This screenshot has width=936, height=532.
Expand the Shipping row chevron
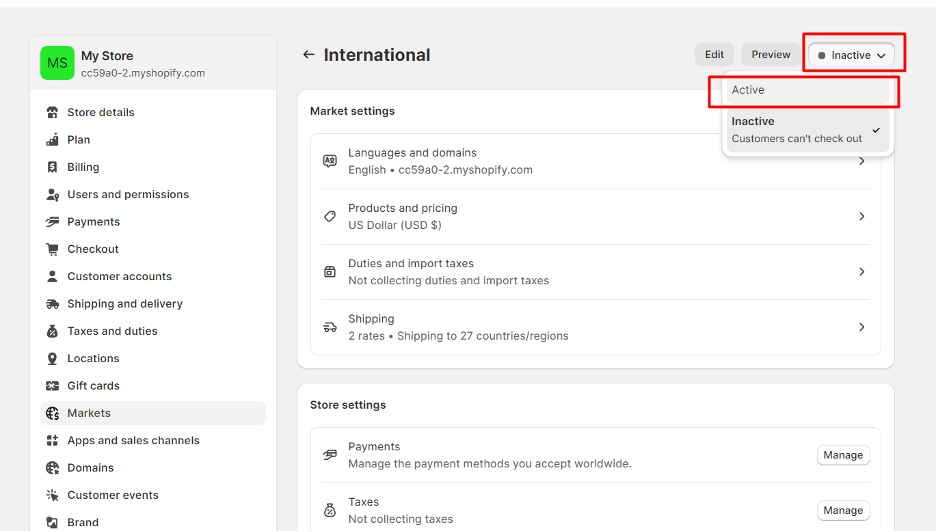pos(861,327)
